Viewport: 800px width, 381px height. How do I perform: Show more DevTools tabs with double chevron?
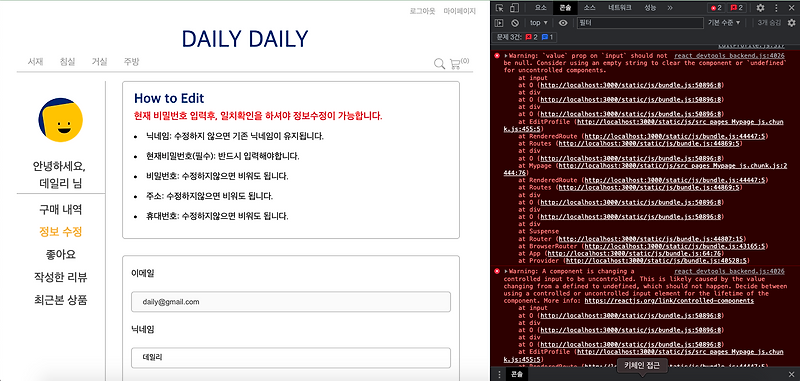coord(670,8)
